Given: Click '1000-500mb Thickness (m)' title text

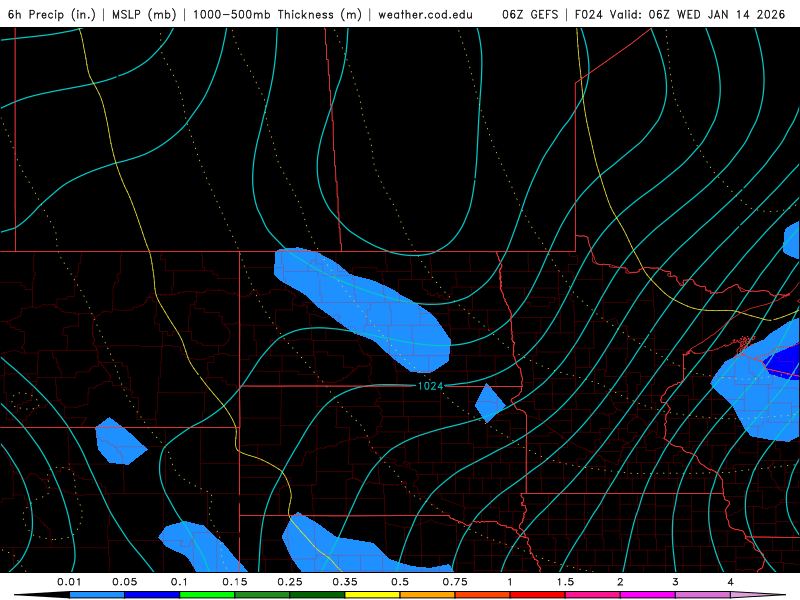Looking at the screenshot, I should pyautogui.click(x=277, y=14).
